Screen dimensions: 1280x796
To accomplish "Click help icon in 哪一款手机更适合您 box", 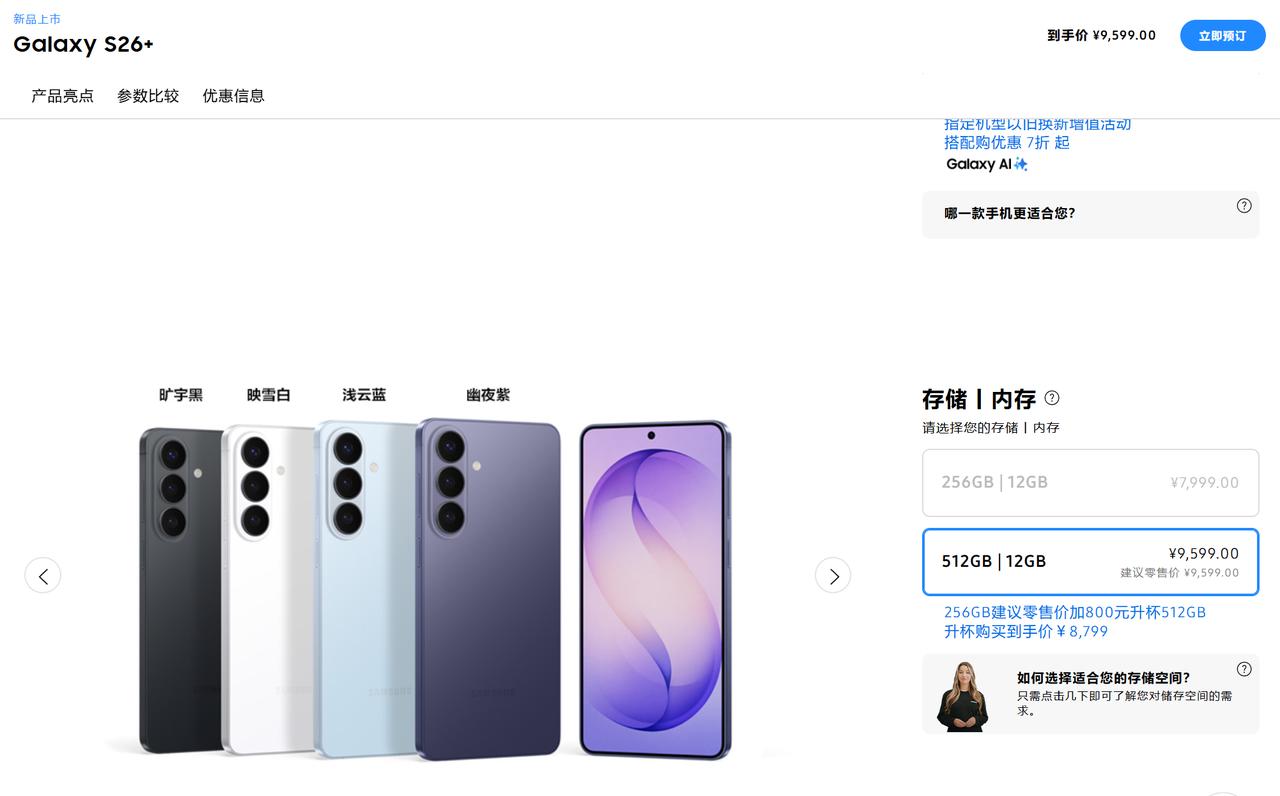I will point(1244,206).
